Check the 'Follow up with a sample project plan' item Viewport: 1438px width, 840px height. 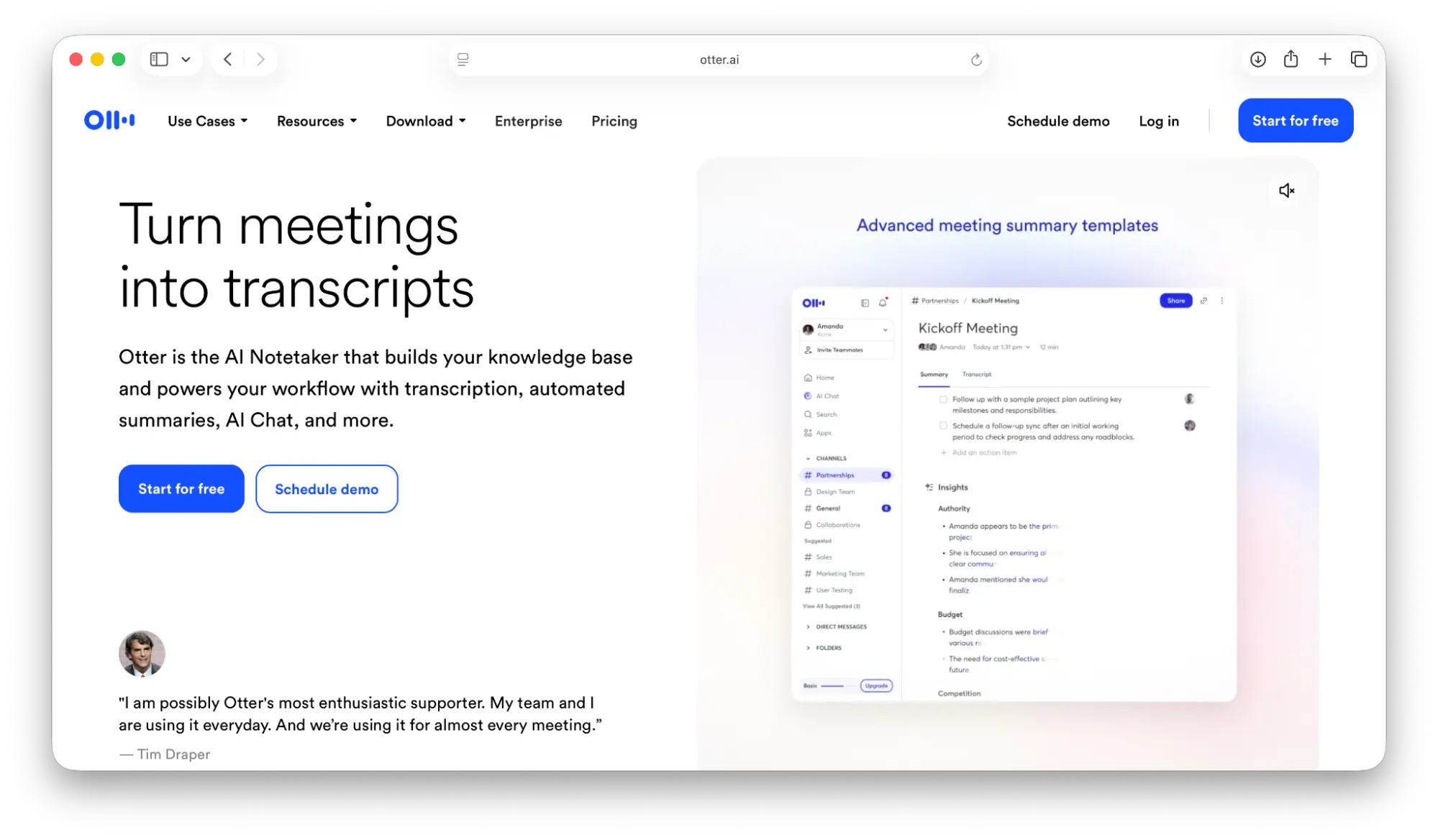coord(943,399)
